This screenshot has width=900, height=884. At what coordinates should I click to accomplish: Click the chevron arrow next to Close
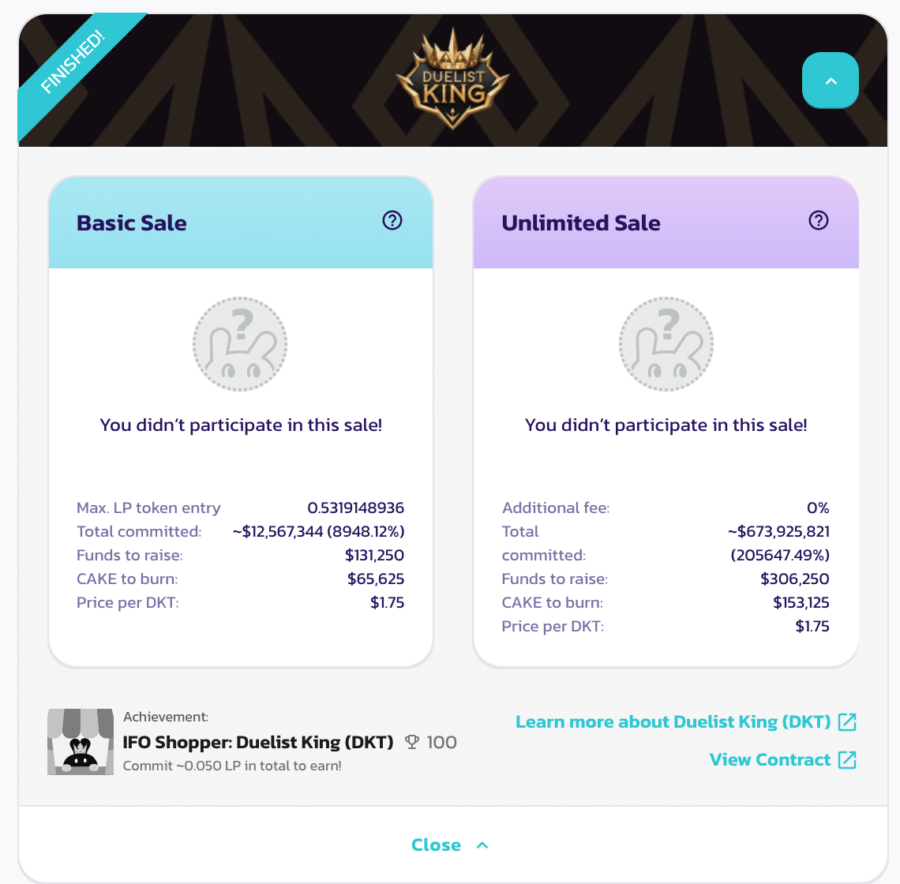tap(483, 845)
